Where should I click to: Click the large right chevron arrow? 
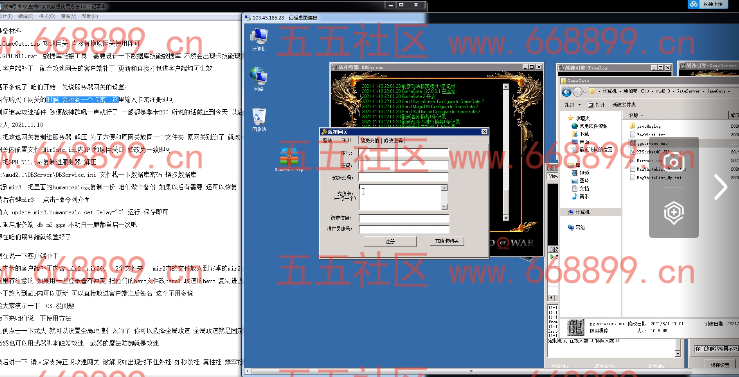tap(720, 187)
